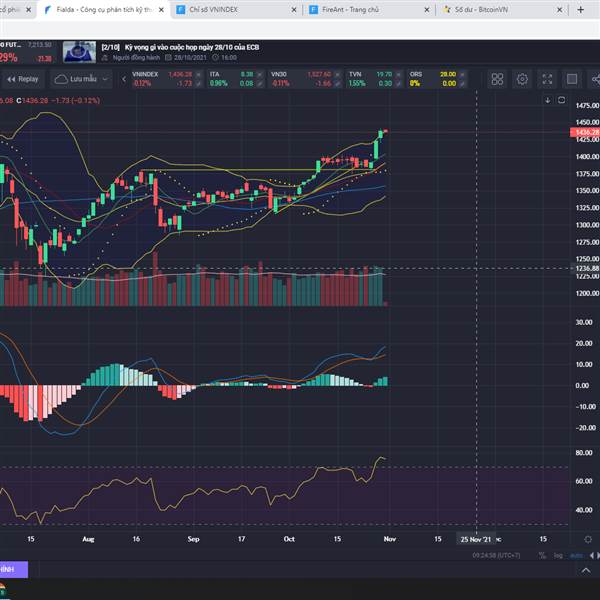Open the chart layout grid icon
This screenshot has width=600, height=600.
pos(497,79)
